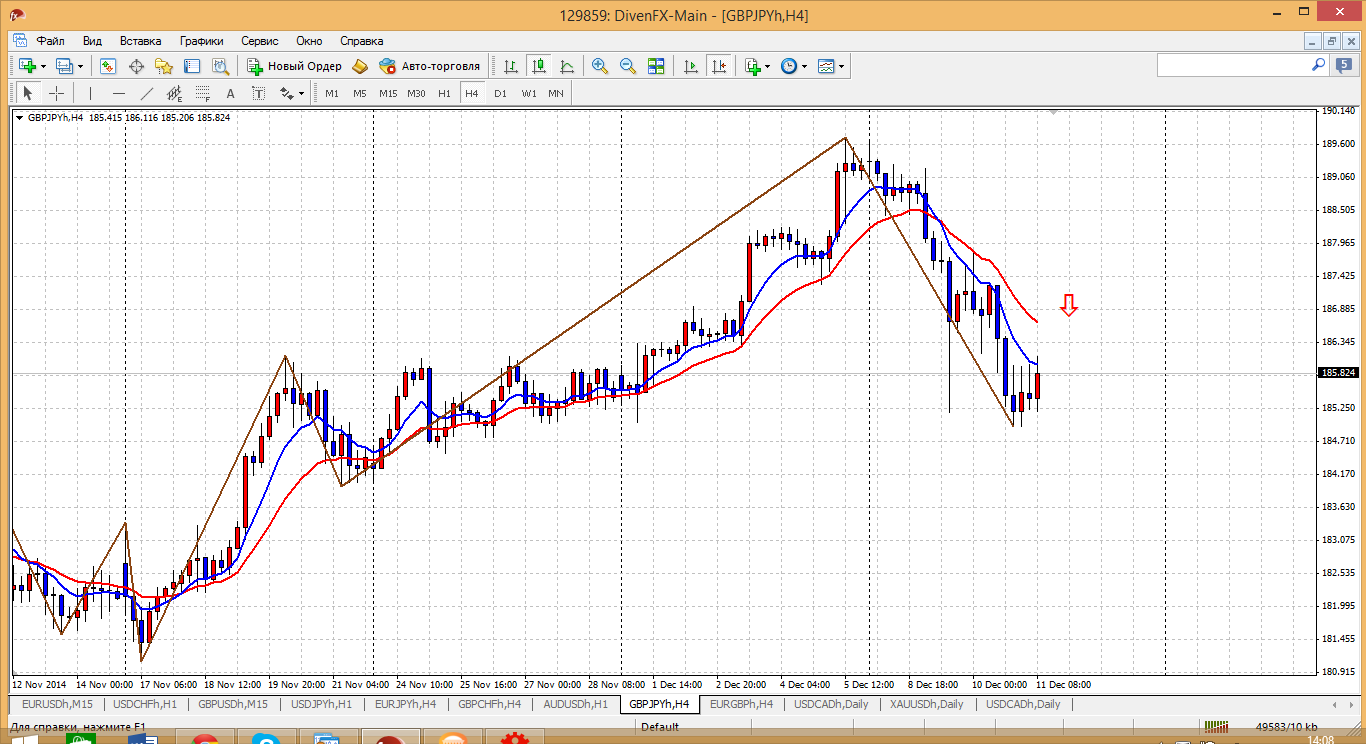This screenshot has height=744, width=1369.
Task: Set timeframe to D1
Action: 500,93
